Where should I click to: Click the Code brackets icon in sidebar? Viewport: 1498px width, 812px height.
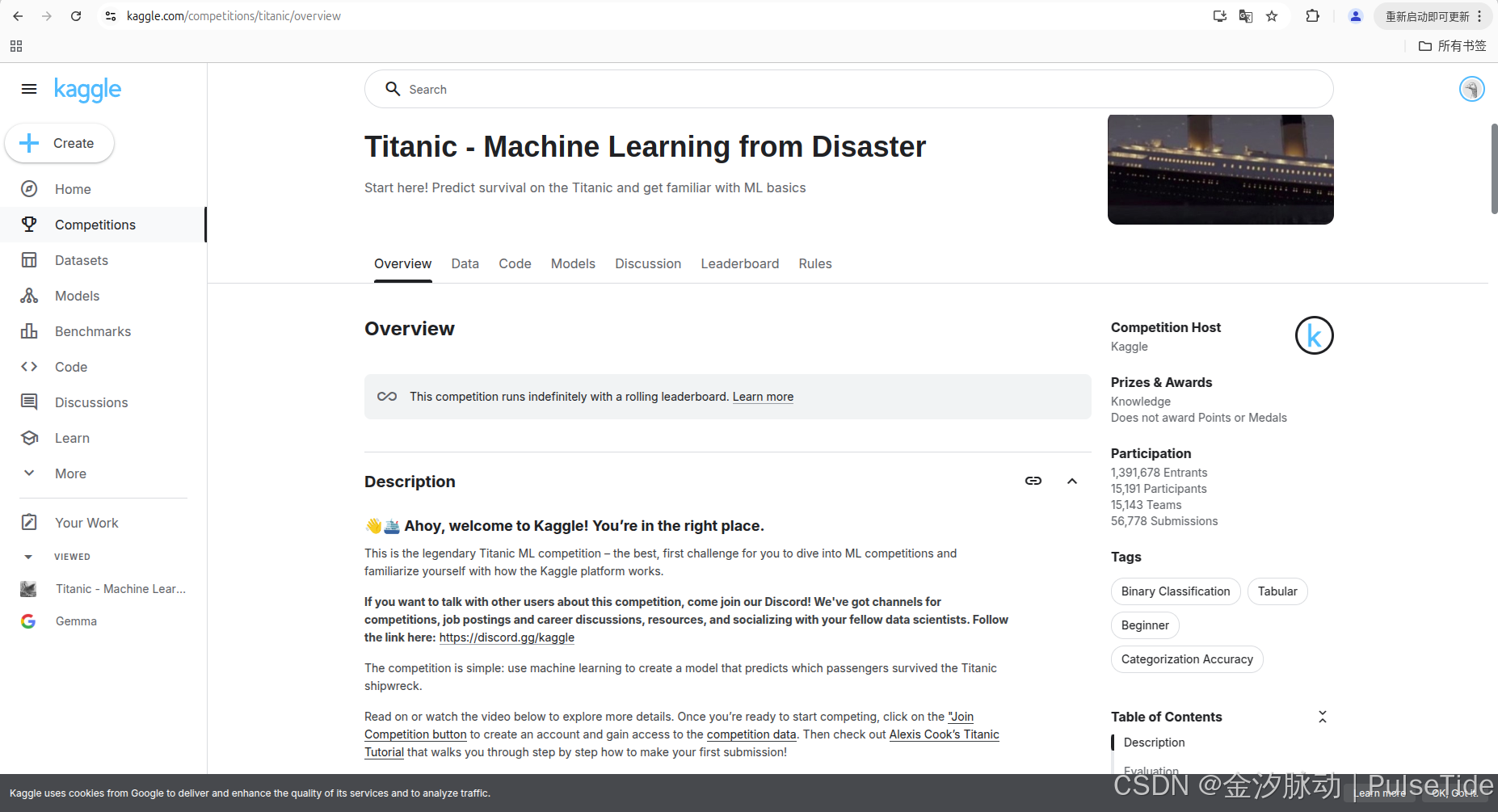[29, 367]
